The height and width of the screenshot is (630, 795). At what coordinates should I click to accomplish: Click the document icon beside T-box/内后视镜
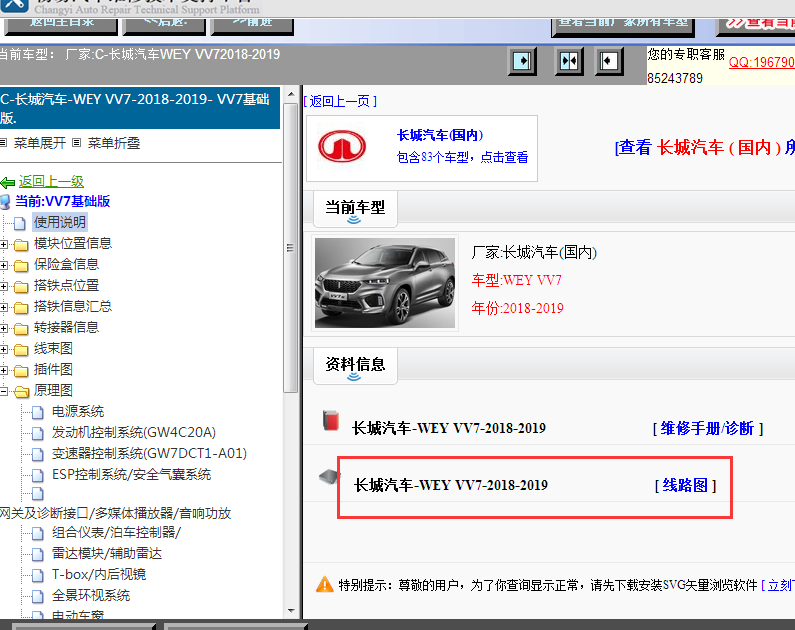(38, 575)
